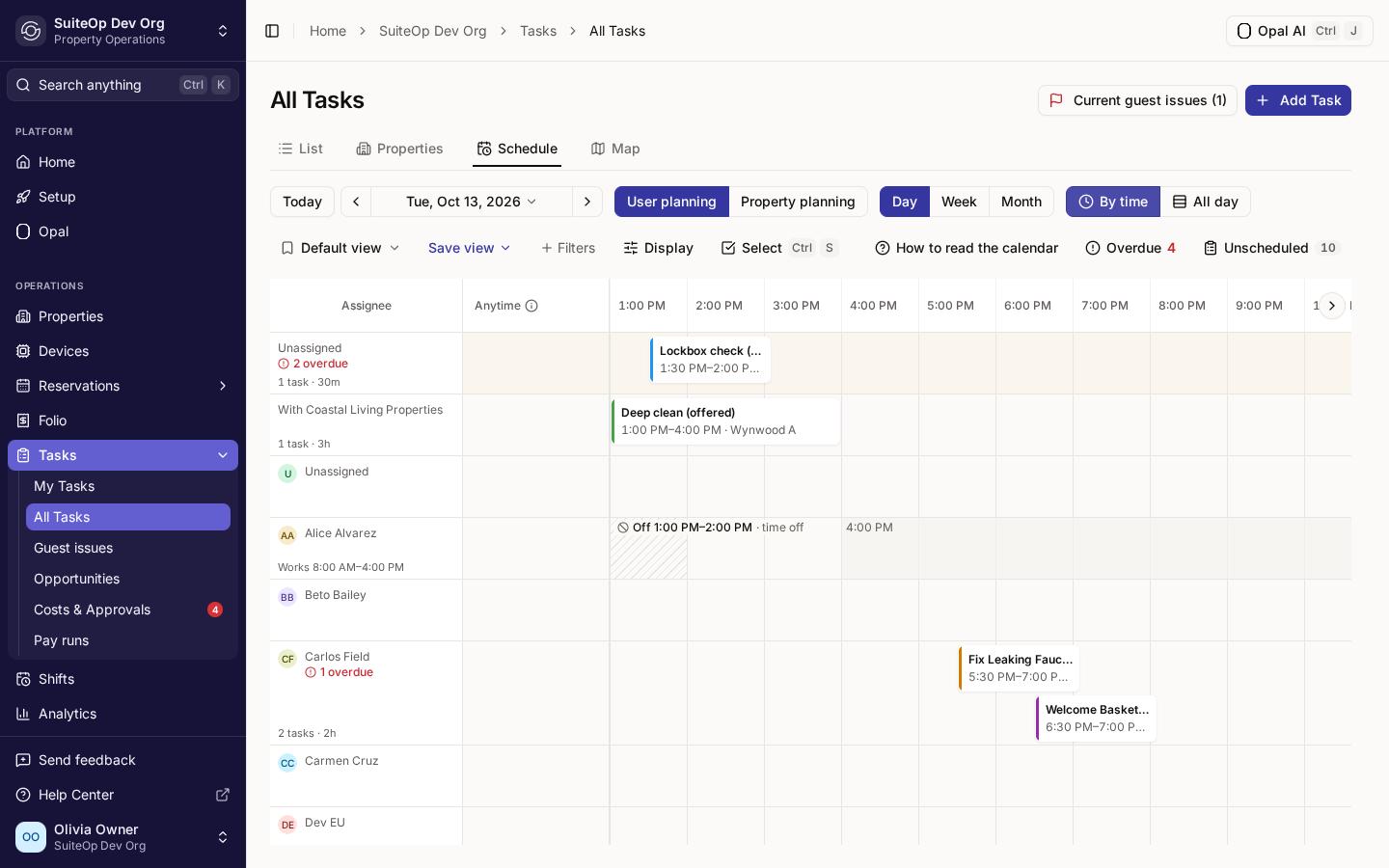Open Filters

[x=568, y=248]
